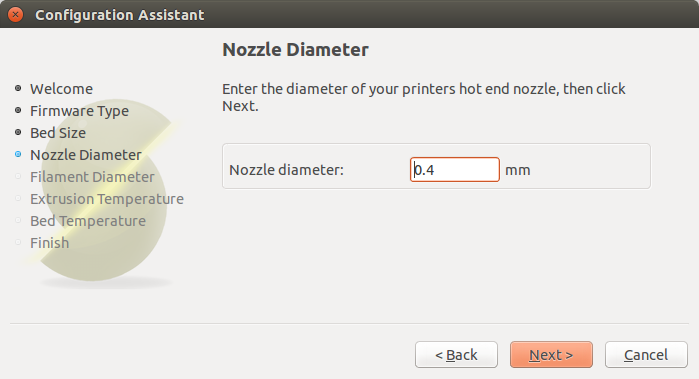Click the Nozzle Diameter page heading
Viewport: 699px width, 379px height.
click(295, 49)
